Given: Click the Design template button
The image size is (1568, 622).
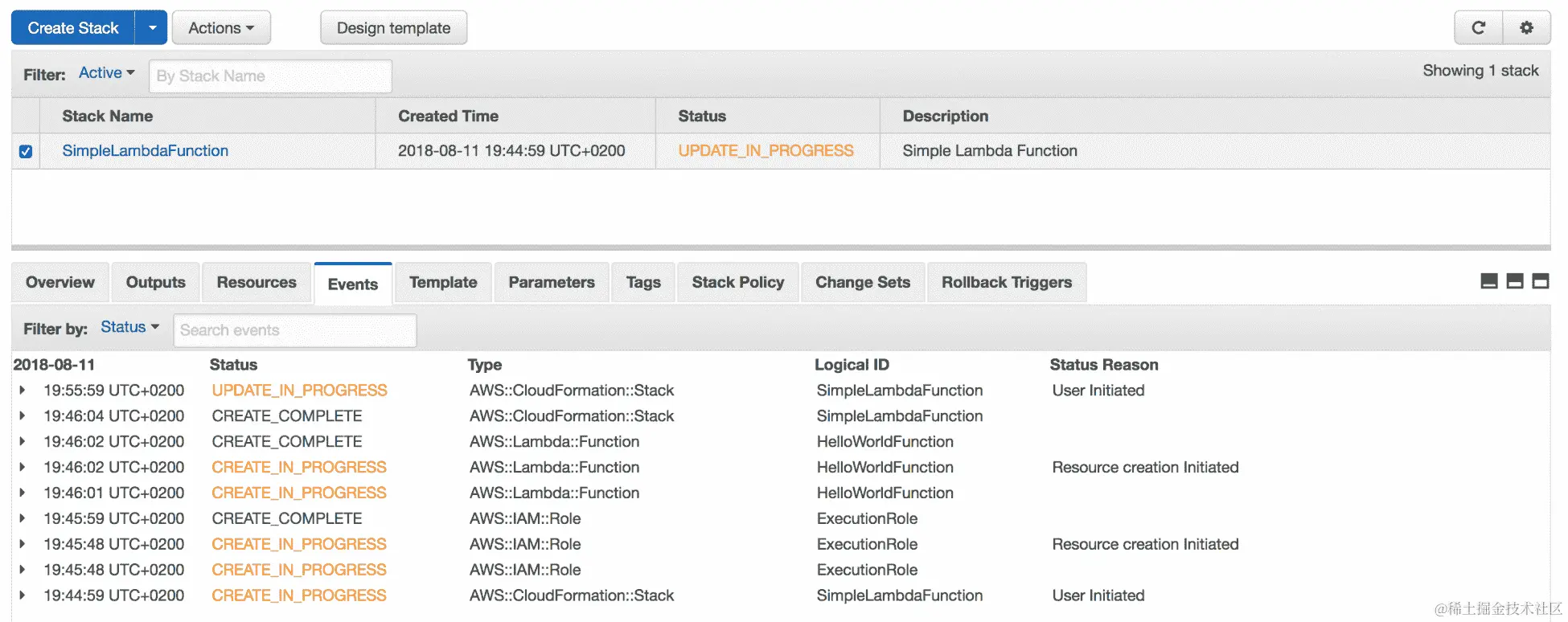Looking at the screenshot, I should point(393,28).
